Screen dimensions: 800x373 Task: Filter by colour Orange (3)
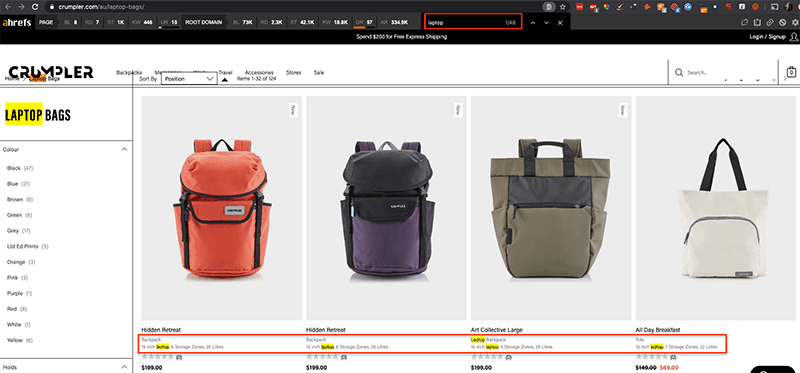[x=21, y=262]
